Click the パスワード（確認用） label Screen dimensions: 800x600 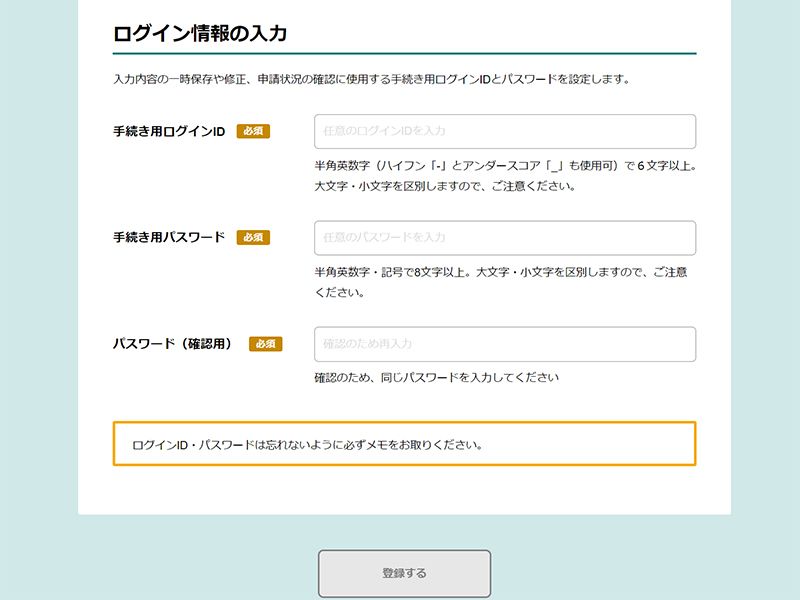171,343
